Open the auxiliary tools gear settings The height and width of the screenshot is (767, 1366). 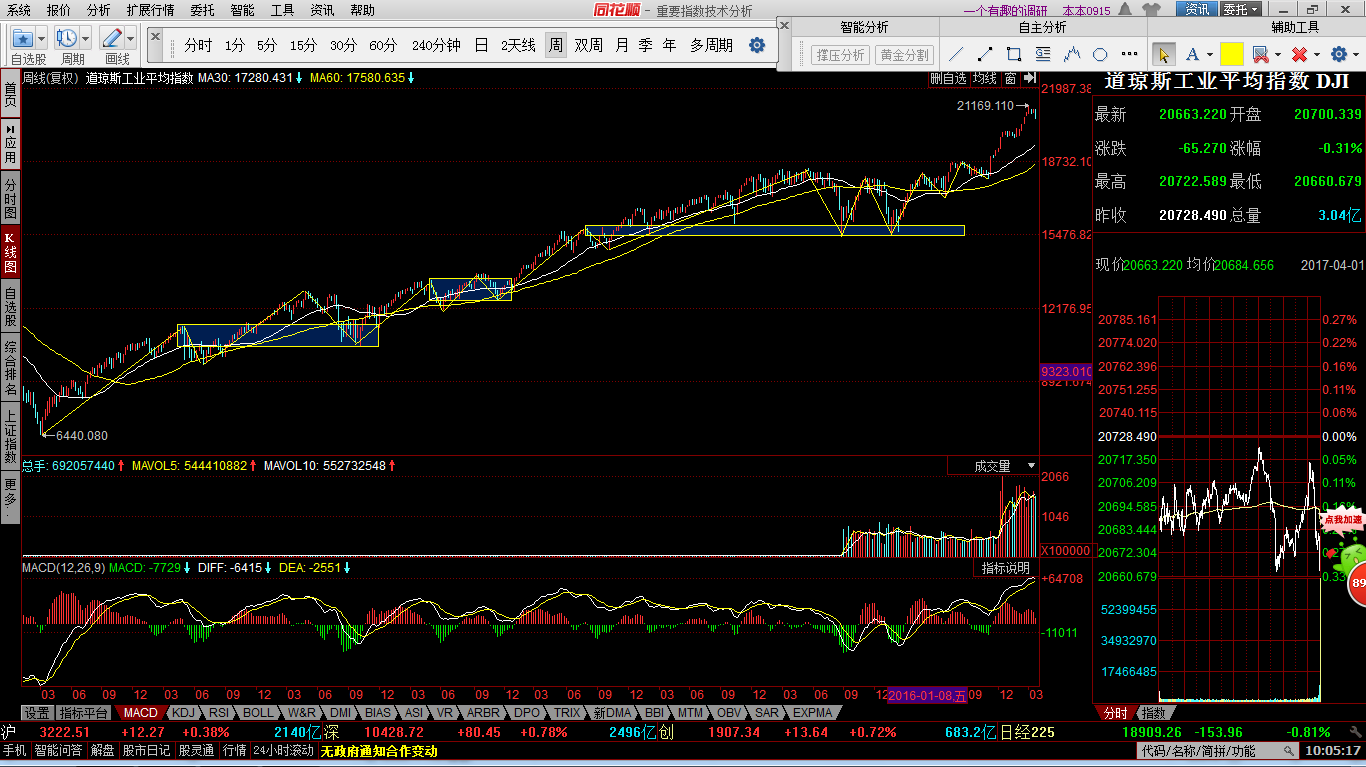click(x=1338, y=54)
